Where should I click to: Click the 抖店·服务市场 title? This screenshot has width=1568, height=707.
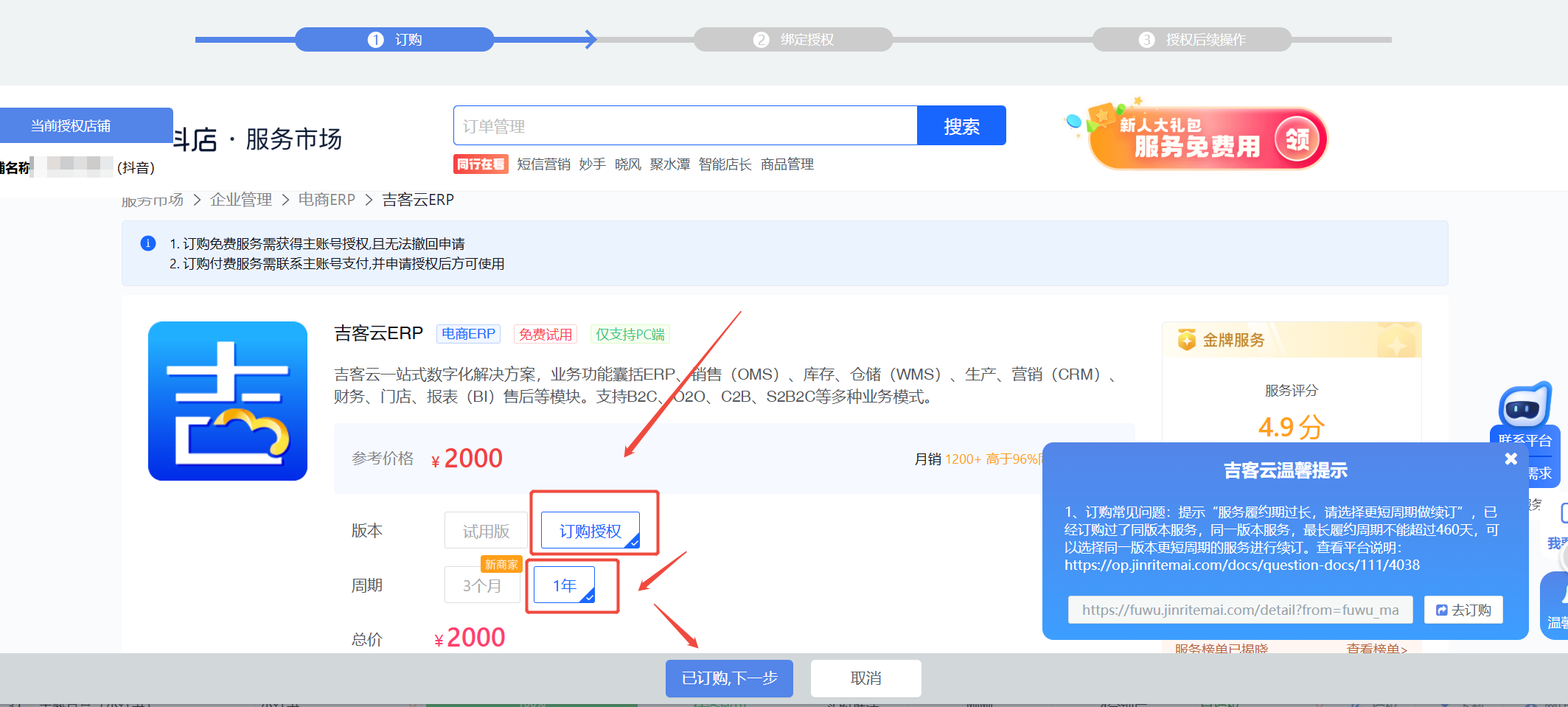click(x=257, y=139)
